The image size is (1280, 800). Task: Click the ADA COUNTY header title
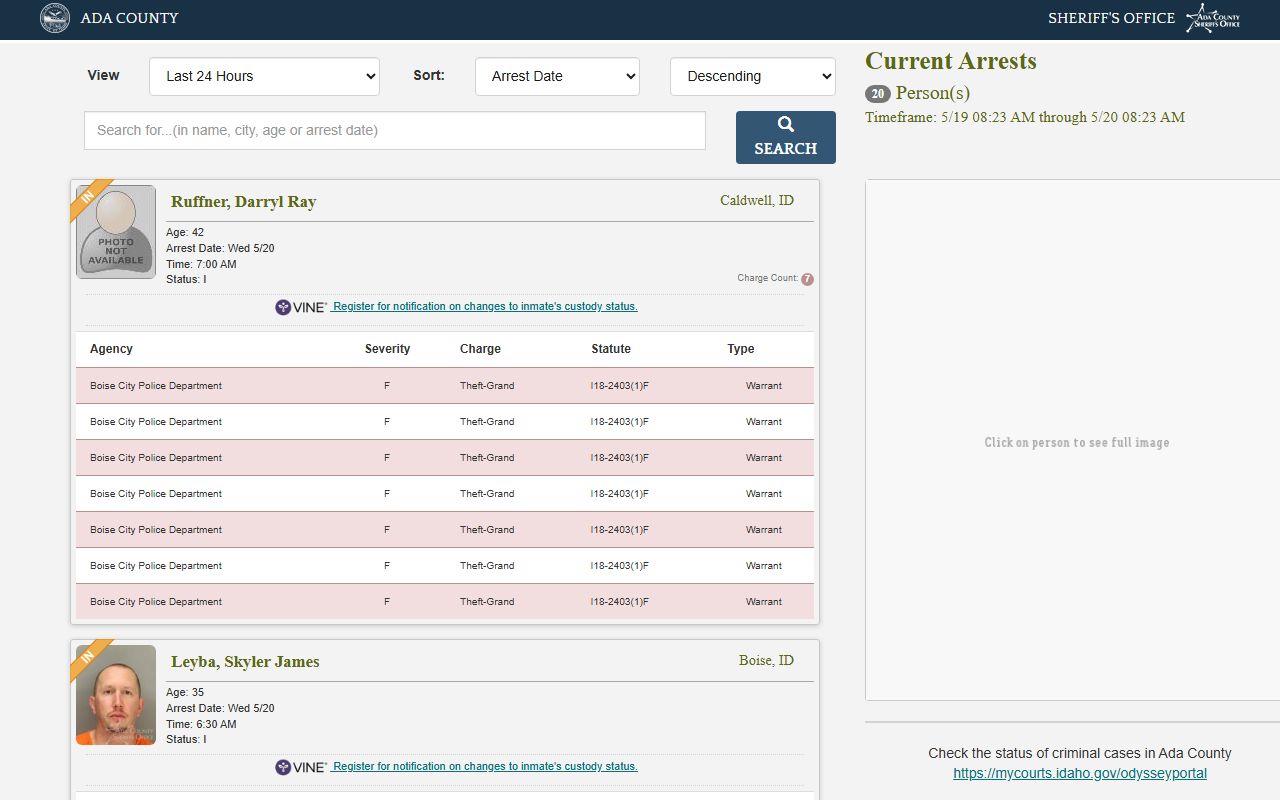130,18
